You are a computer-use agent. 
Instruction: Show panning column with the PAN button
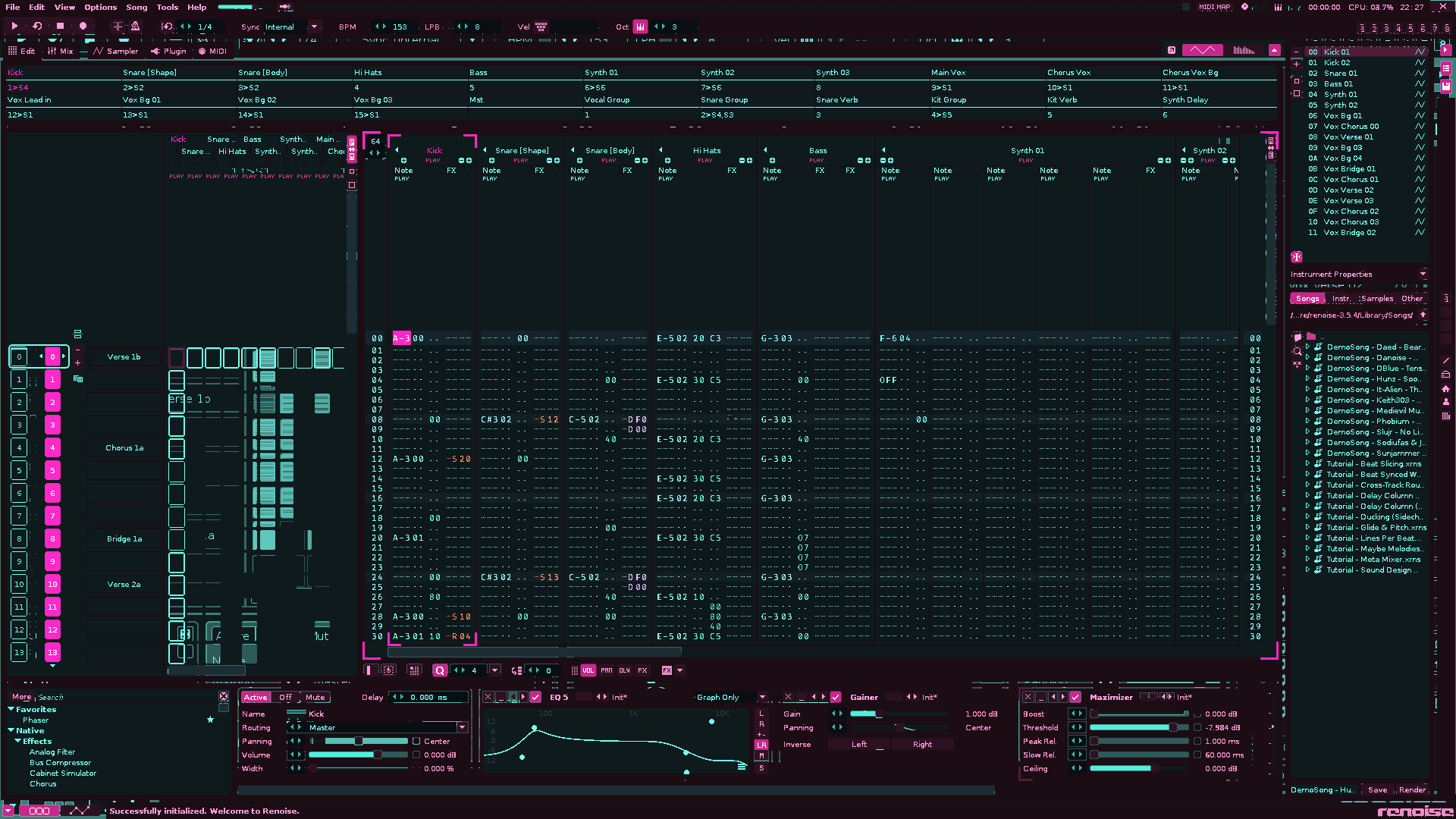pyautogui.click(x=607, y=670)
